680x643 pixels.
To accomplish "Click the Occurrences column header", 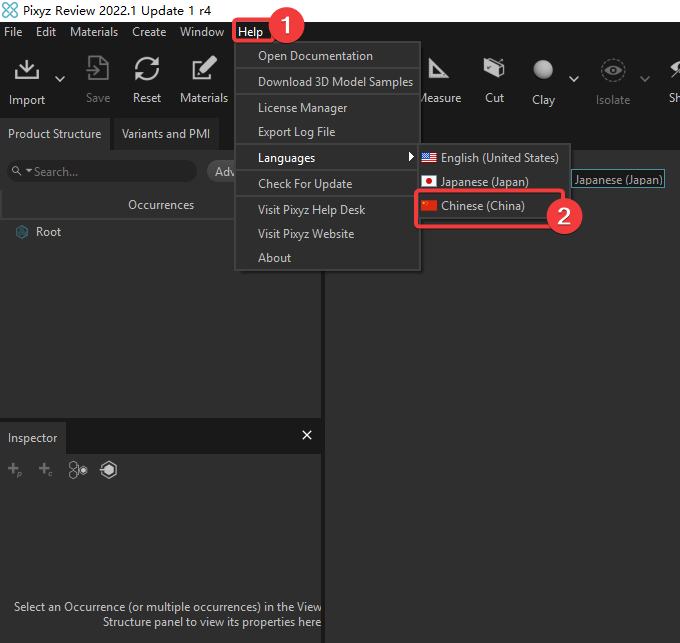I will point(161,205).
